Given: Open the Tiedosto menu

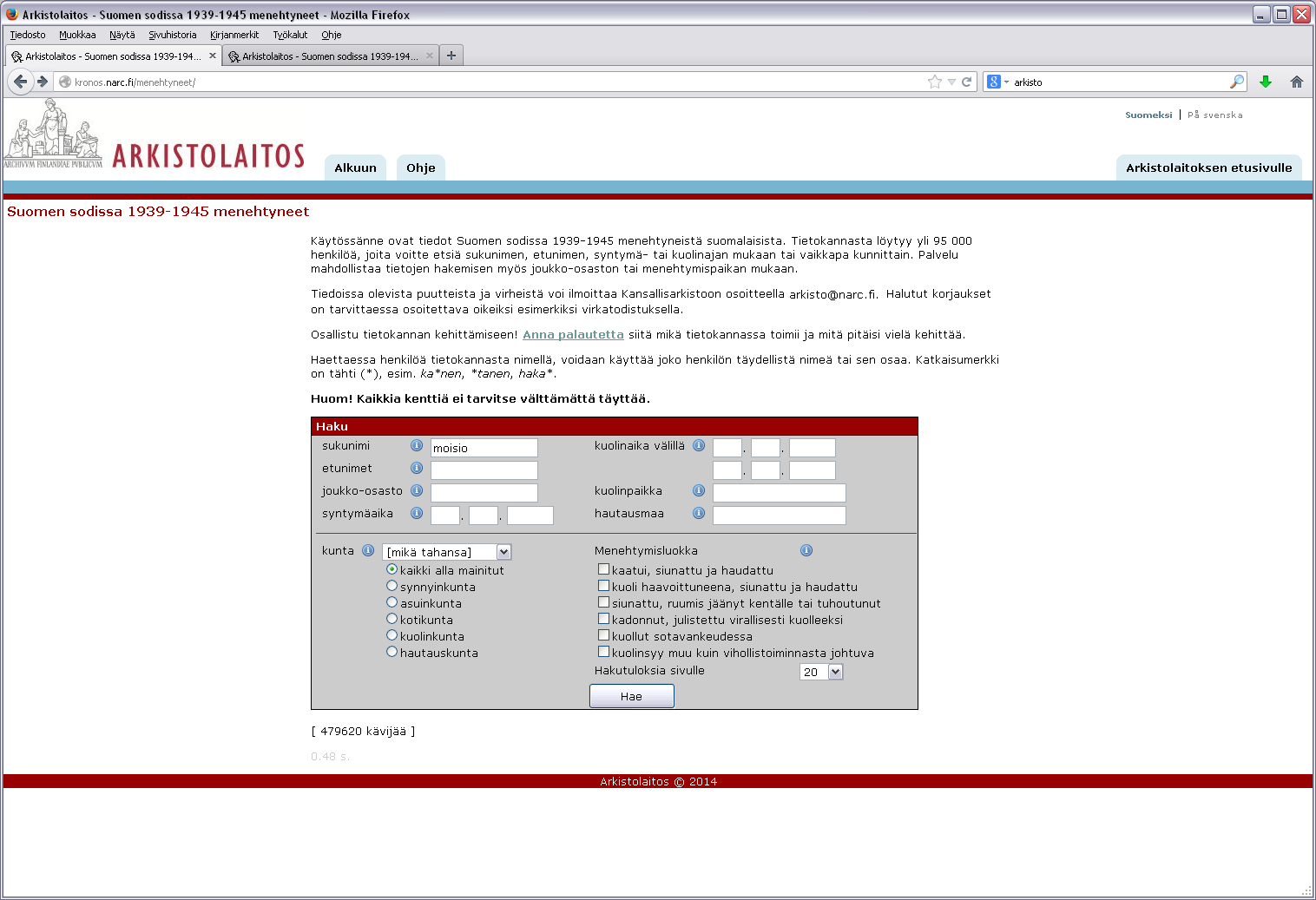Looking at the screenshot, I should pos(28,35).
